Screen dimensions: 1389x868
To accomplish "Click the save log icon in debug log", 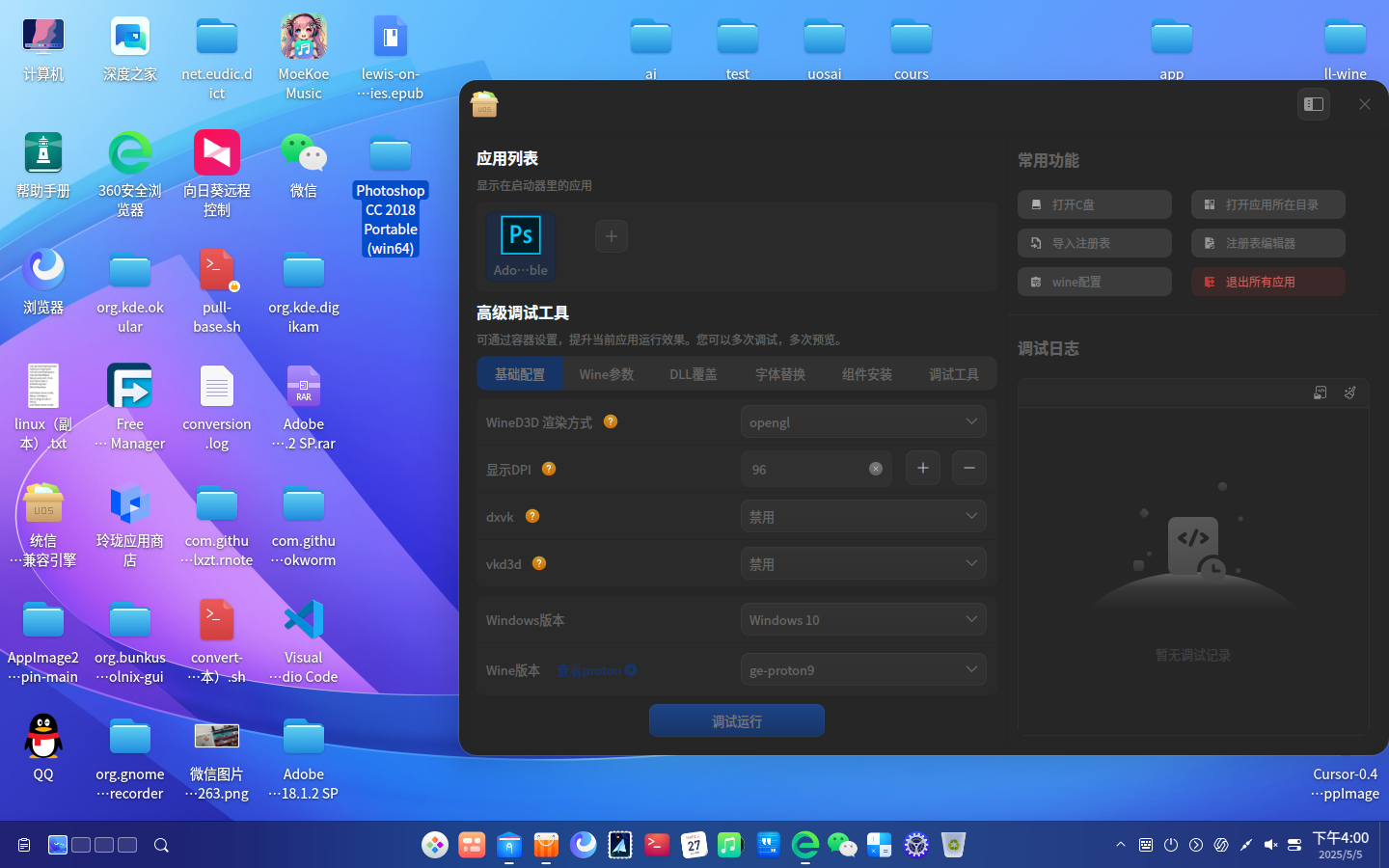I will (x=1321, y=393).
